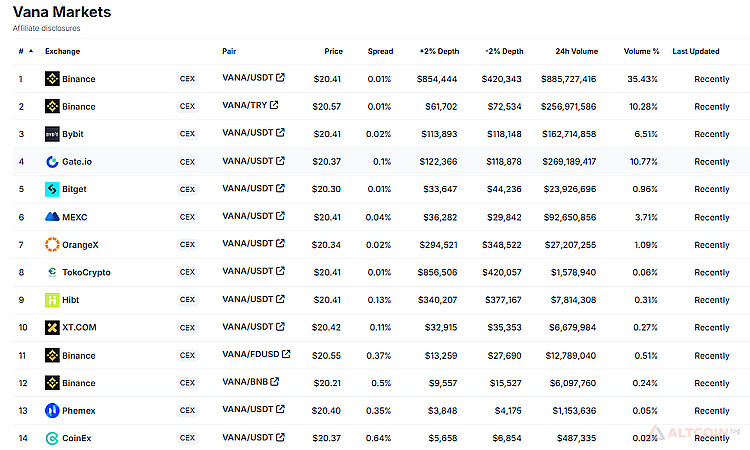Click the OrangeX logo icon
The height and width of the screenshot is (450, 750).
pos(52,244)
